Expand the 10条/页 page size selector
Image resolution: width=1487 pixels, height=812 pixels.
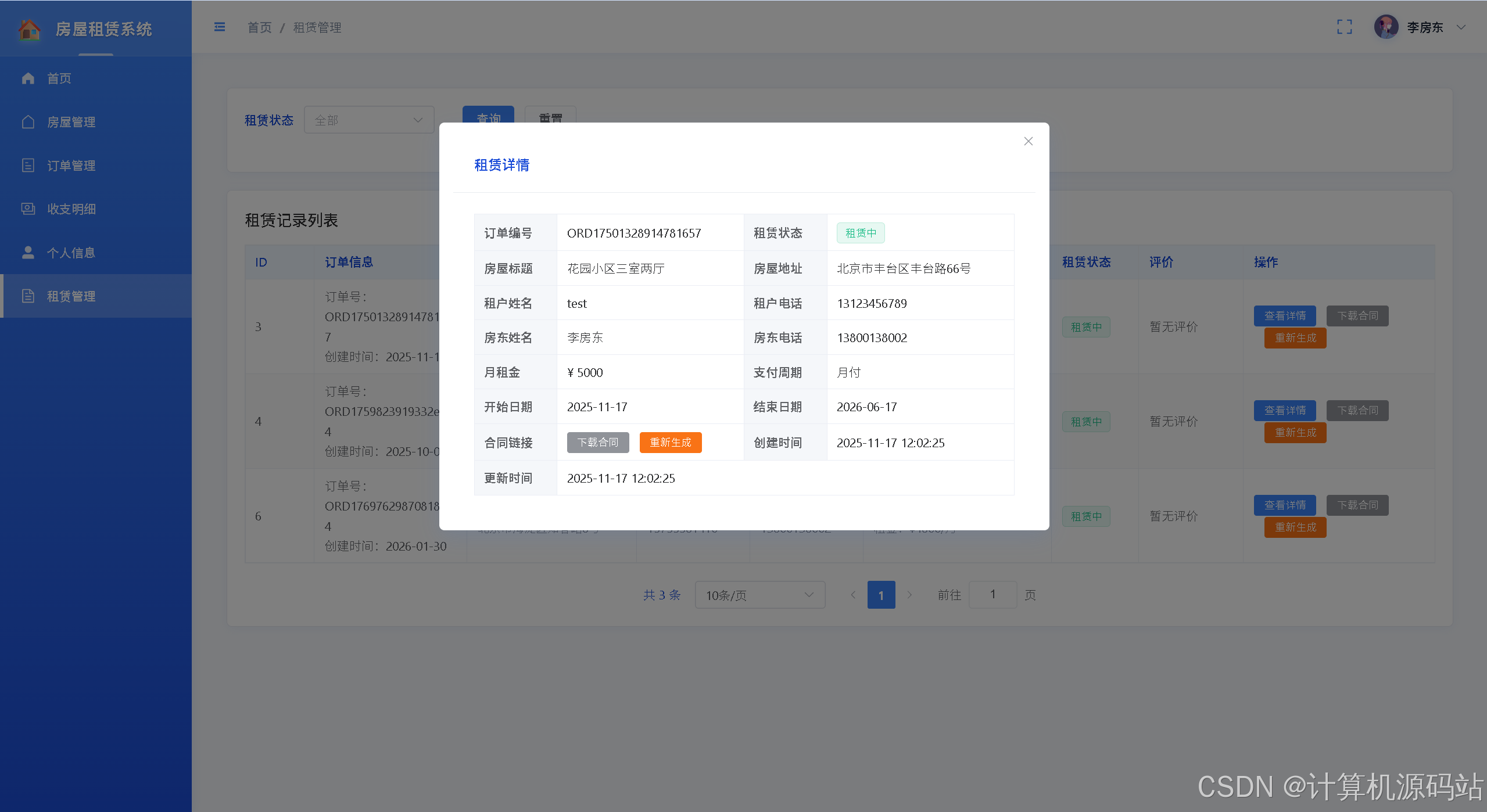[759, 595]
